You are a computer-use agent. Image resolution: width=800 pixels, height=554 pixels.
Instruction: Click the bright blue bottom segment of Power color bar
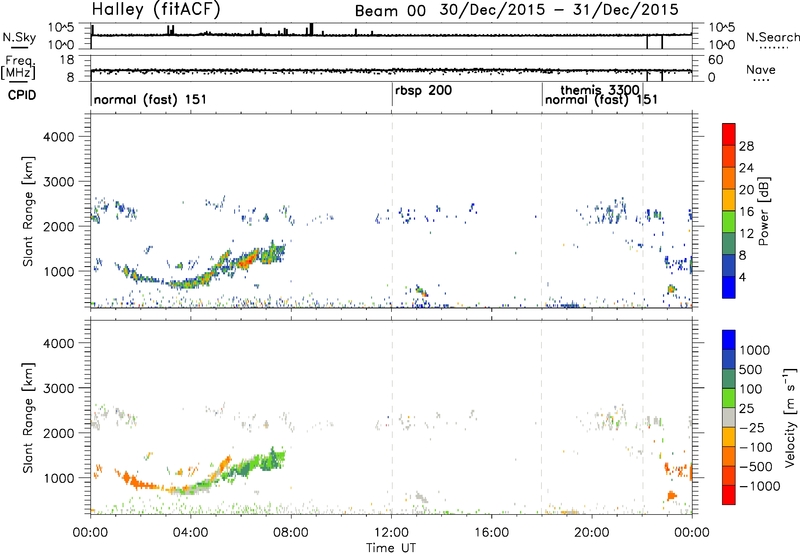729,287
